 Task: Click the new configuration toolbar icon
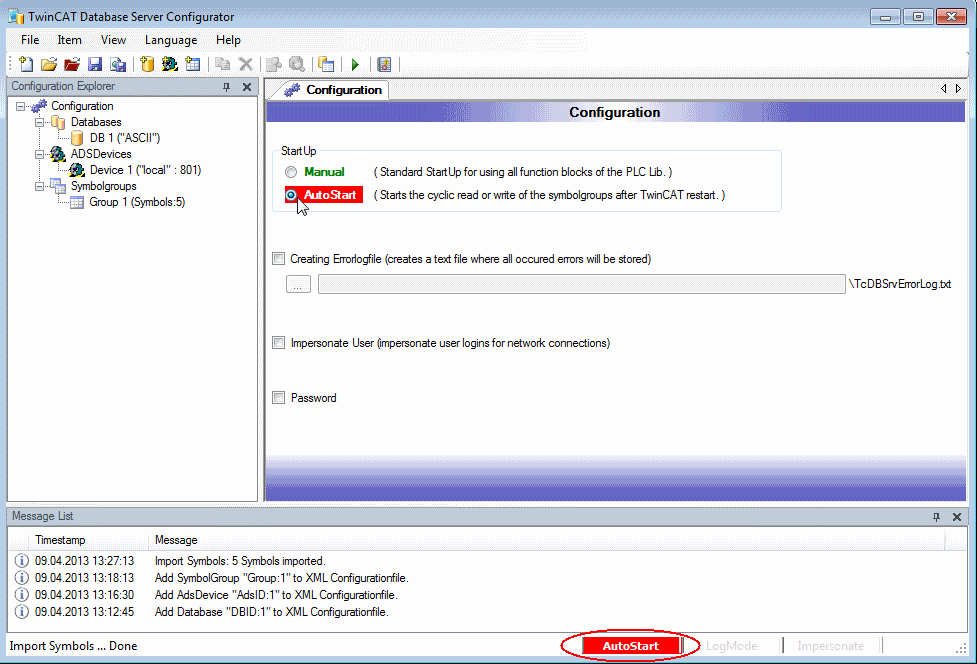26,64
